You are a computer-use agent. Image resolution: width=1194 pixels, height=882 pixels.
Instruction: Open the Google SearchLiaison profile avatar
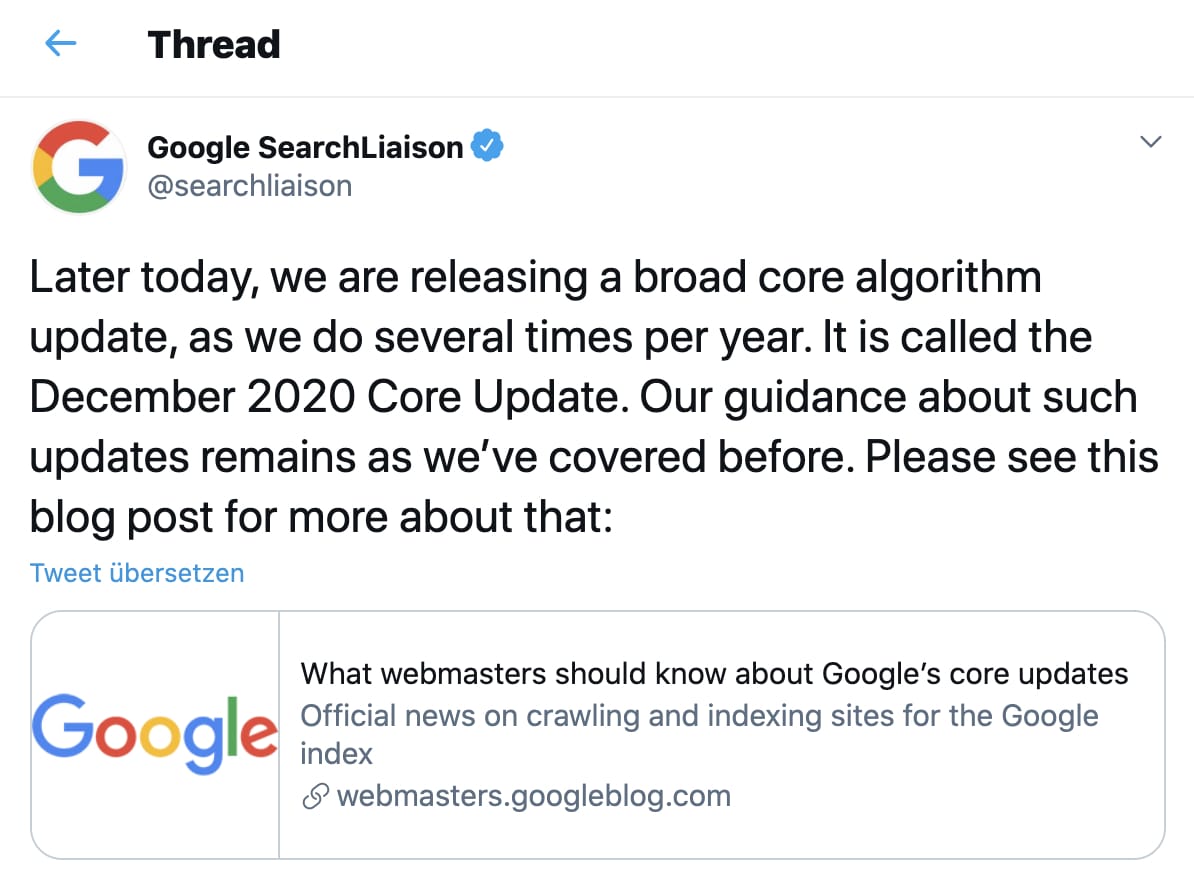(x=79, y=166)
